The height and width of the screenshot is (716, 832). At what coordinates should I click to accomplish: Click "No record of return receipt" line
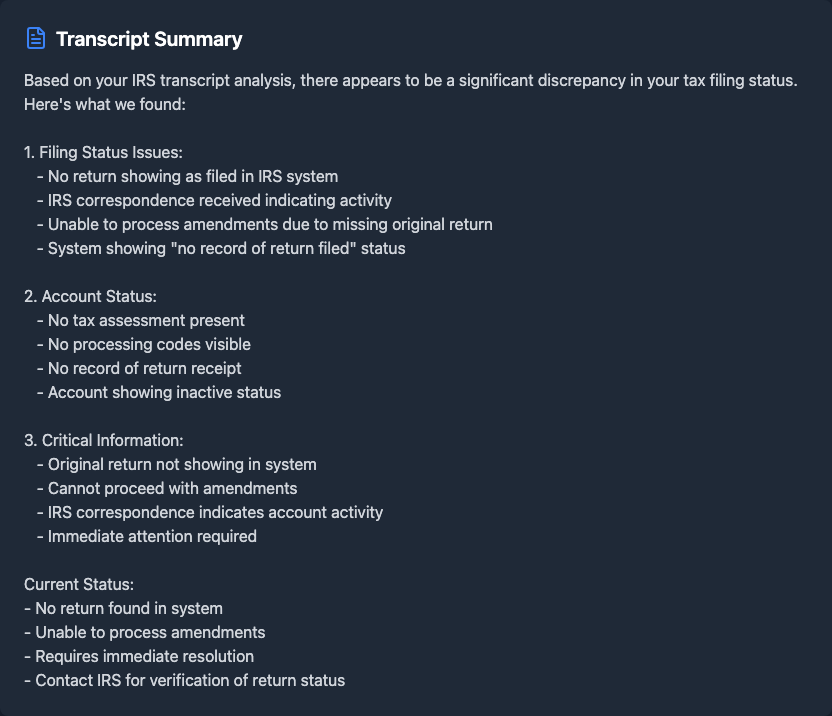point(145,368)
